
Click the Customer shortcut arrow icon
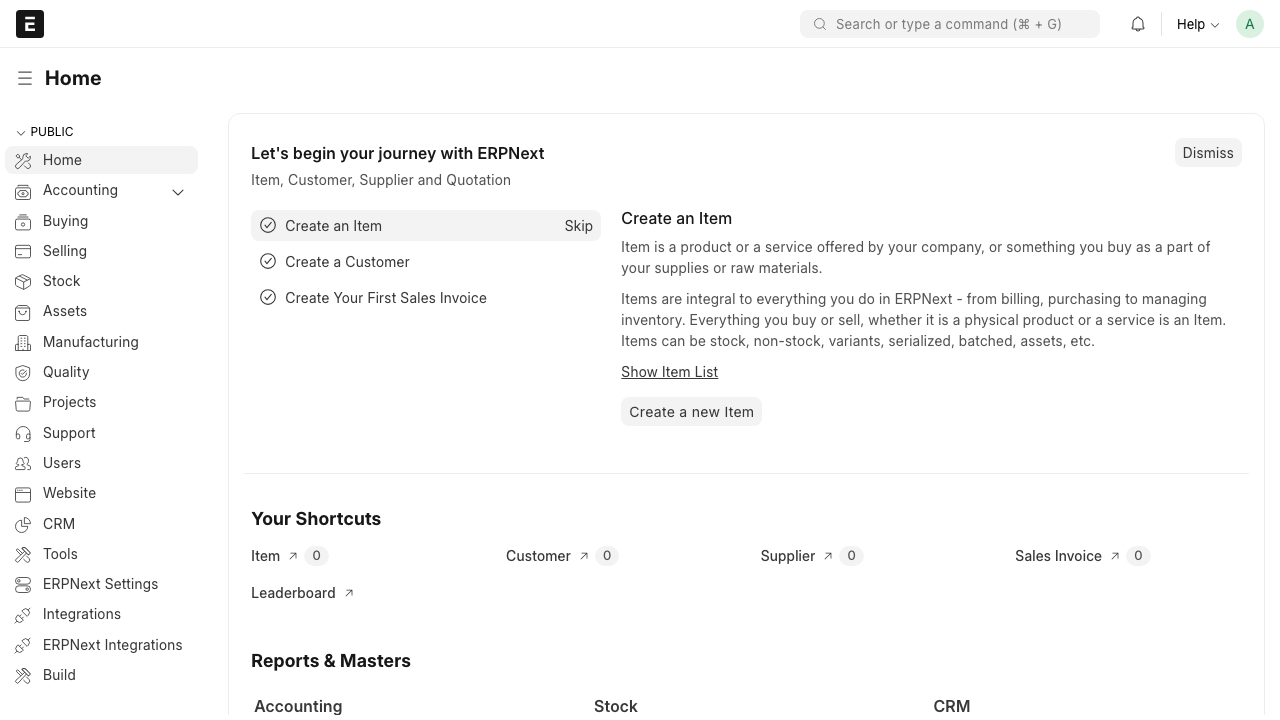pos(584,556)
